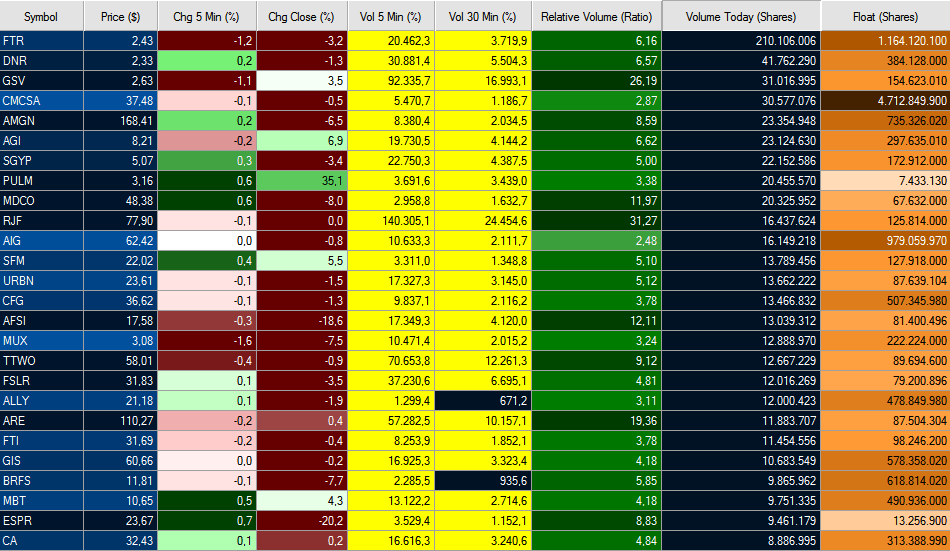
Task: Click AMGN price 168,41
Action: 121,121
